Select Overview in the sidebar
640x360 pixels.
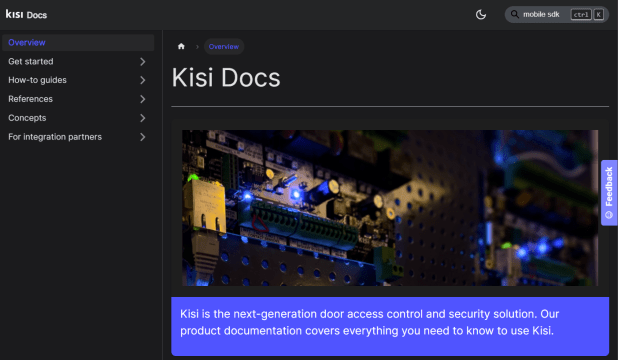pyautogui.click(x=78, y=42)
